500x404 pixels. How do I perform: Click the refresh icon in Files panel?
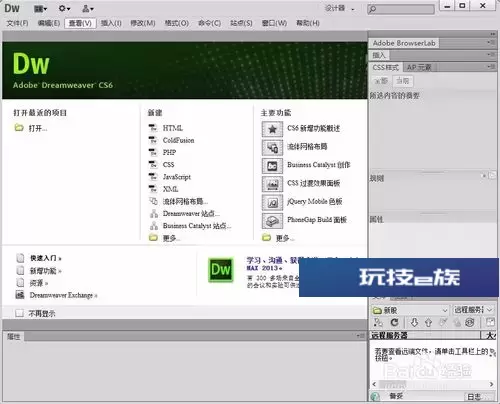[x=394, y=322]
